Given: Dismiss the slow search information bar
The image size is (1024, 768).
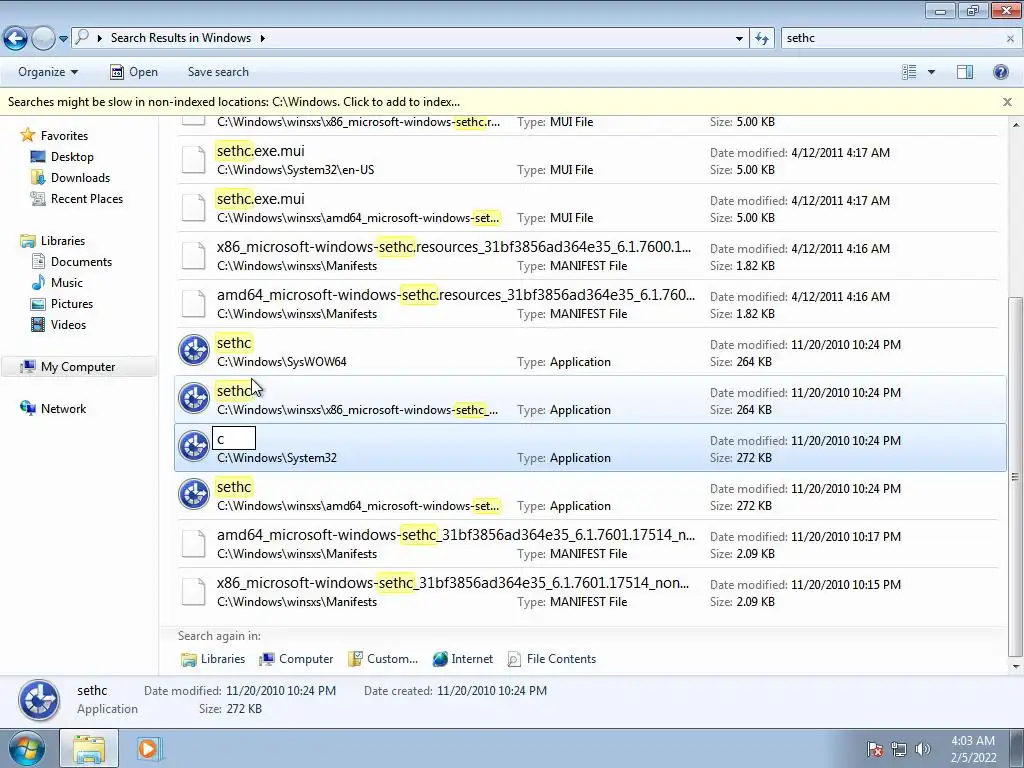Looking at the screenshot, I should tap(1007, 102).
